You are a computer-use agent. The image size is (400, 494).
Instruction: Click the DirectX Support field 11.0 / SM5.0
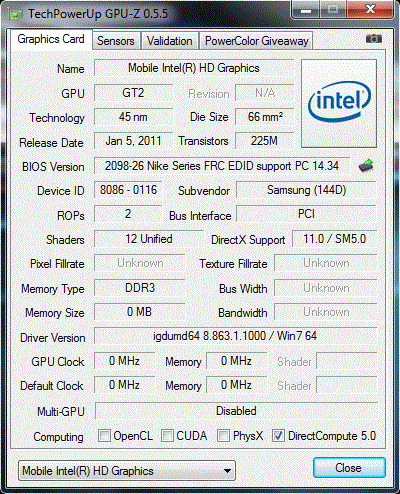334,239
